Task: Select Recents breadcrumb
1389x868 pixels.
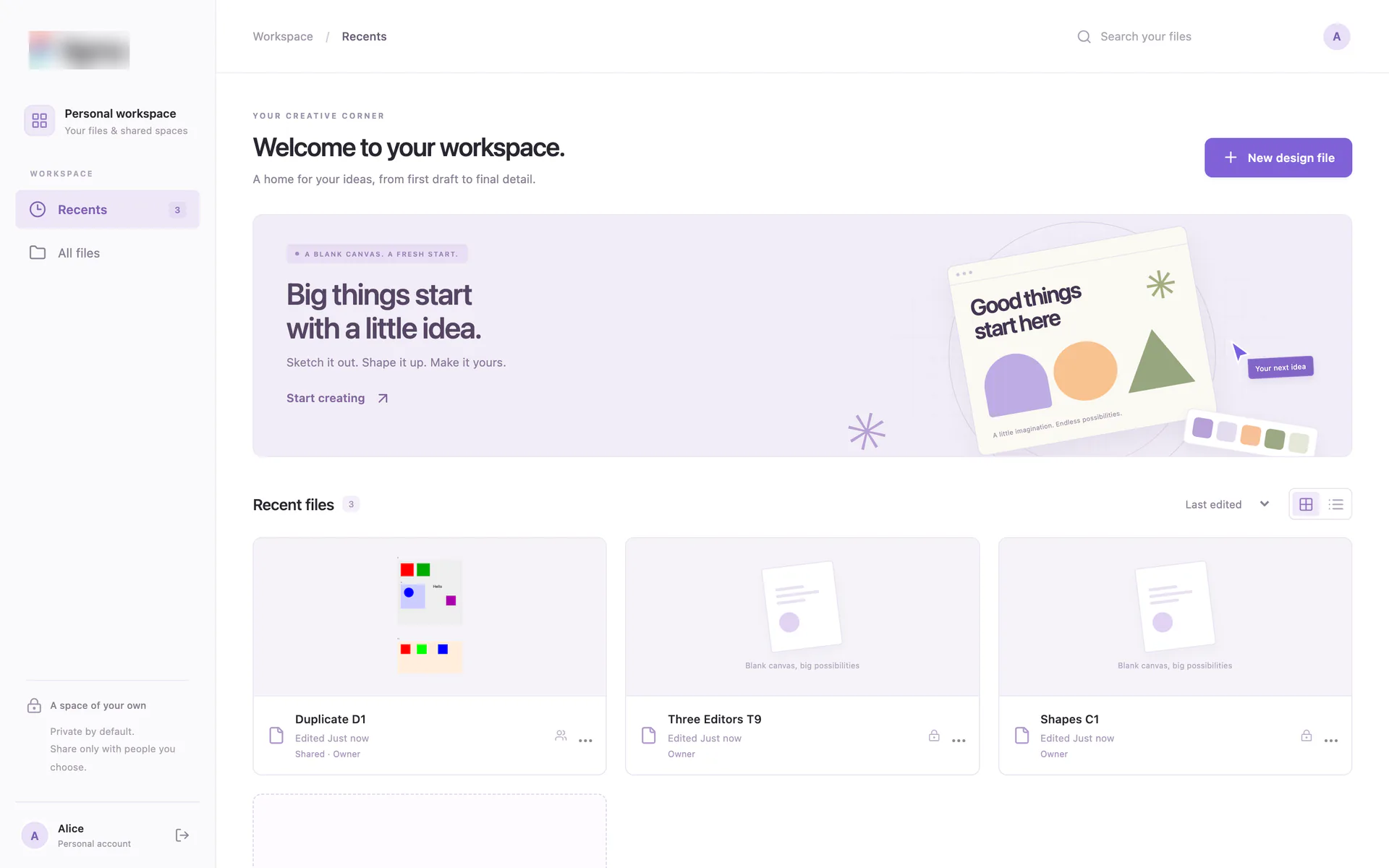Action: click(x=364, y=37)
